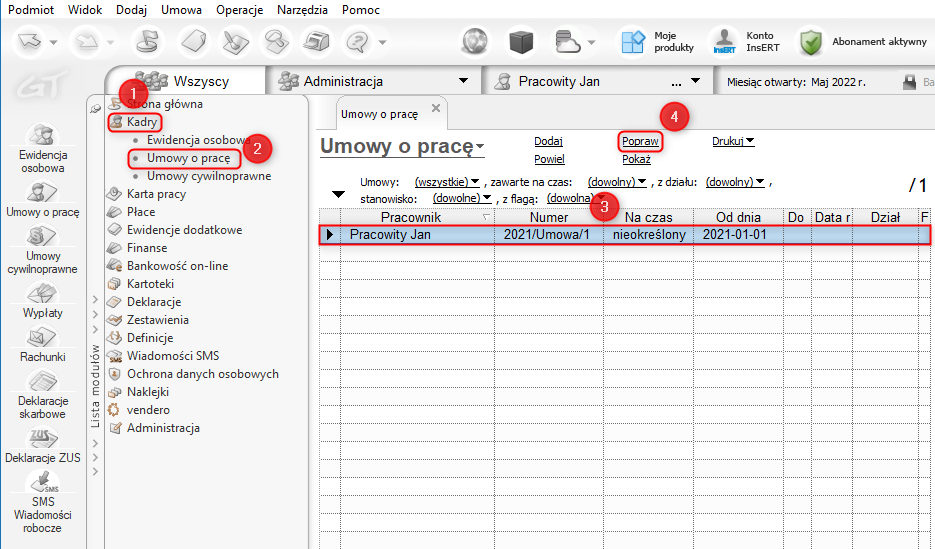
Task: Open Umowy o pracę from the left icon bar
Action: [x=42, y=200]
